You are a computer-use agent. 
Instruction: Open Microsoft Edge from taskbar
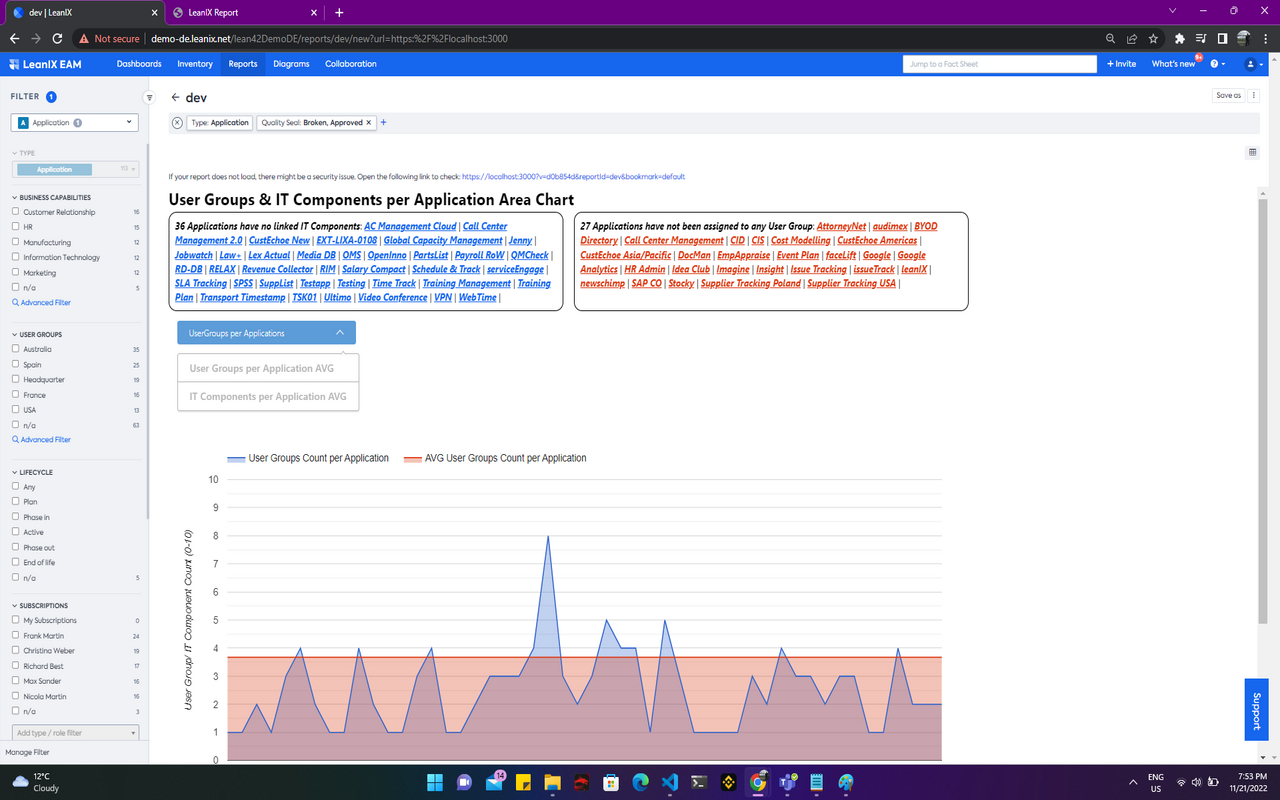coord(640,782)
